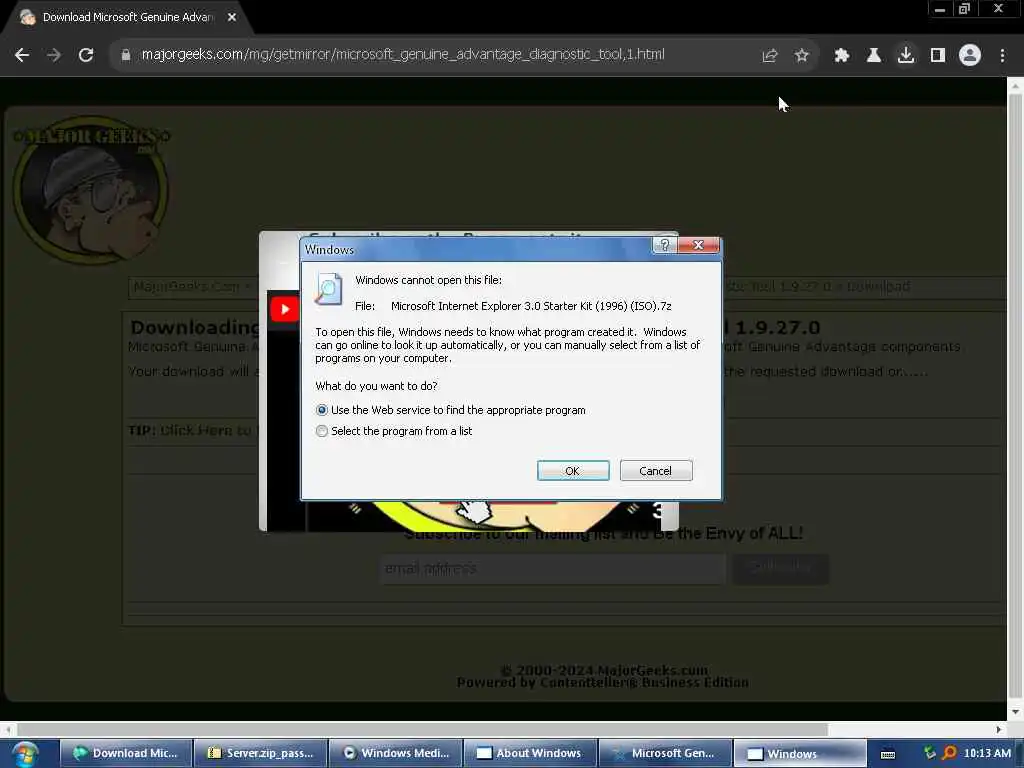The width and height of the screenshot is (1024, 768).
Task: Toggle the browser side panel icon
Action: tap(938, 56)
